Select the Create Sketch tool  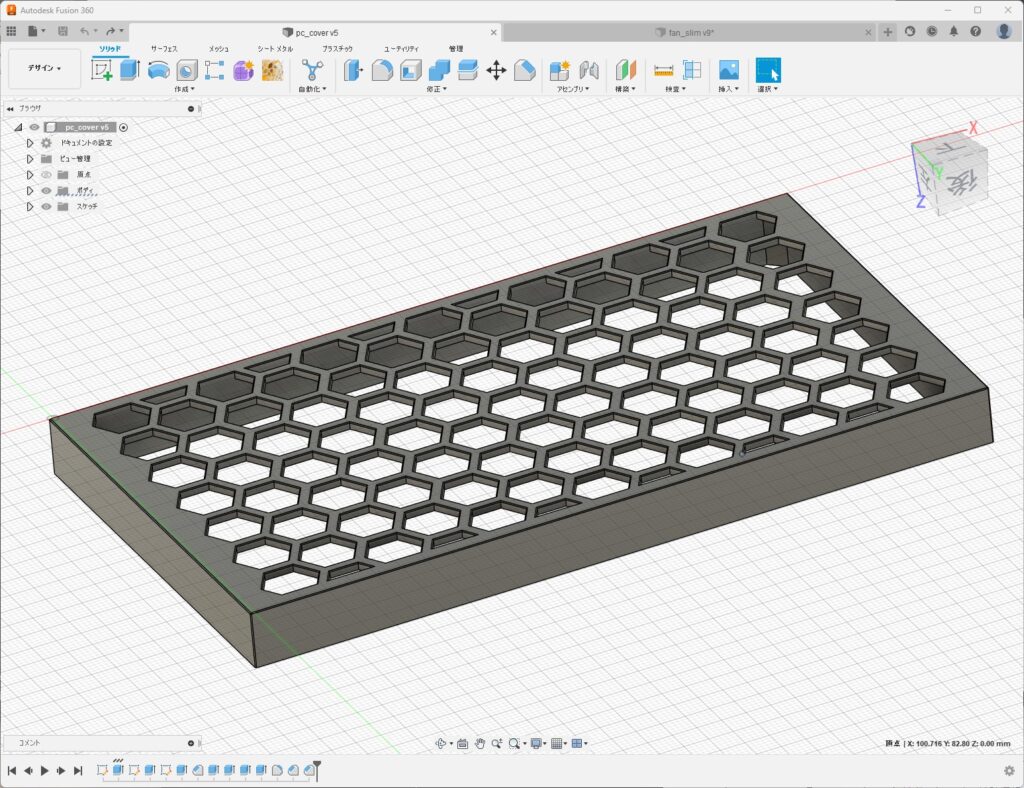point(101,70)
